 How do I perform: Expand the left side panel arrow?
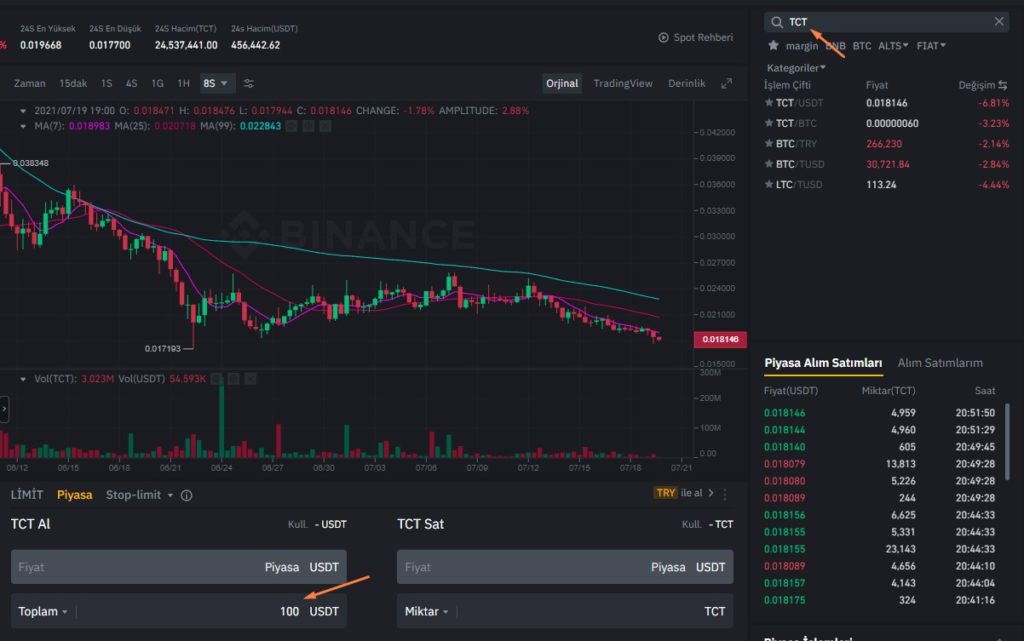coord(4,409)
